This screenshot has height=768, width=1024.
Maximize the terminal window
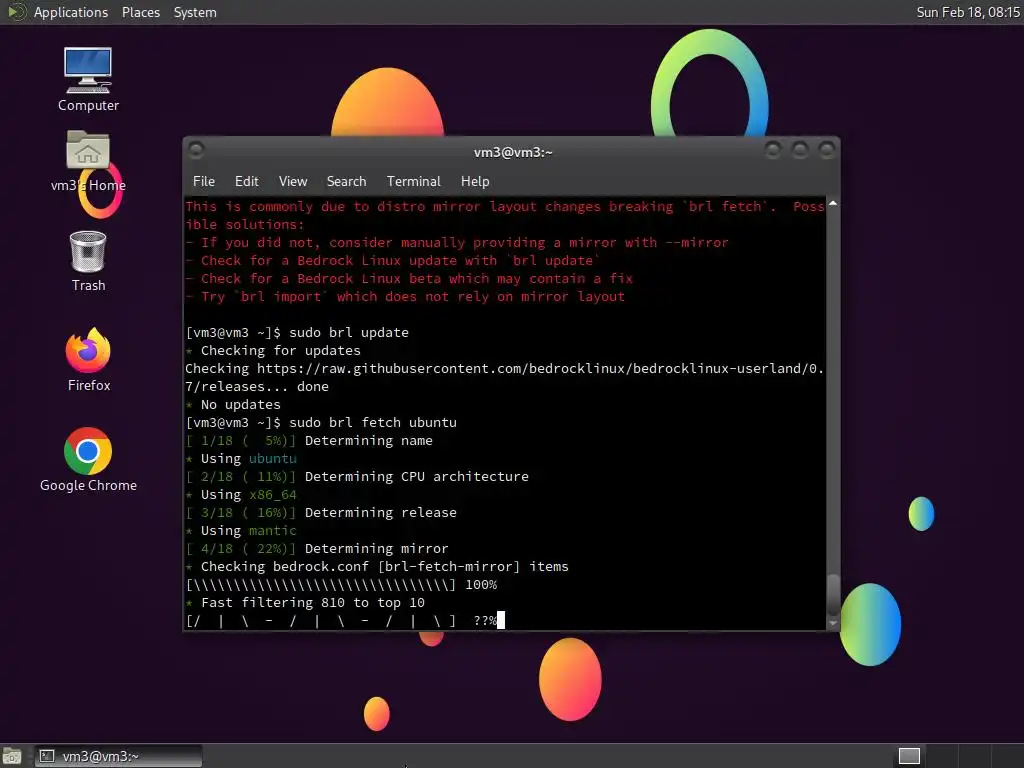pyautogui.click(x=799, y=150)
